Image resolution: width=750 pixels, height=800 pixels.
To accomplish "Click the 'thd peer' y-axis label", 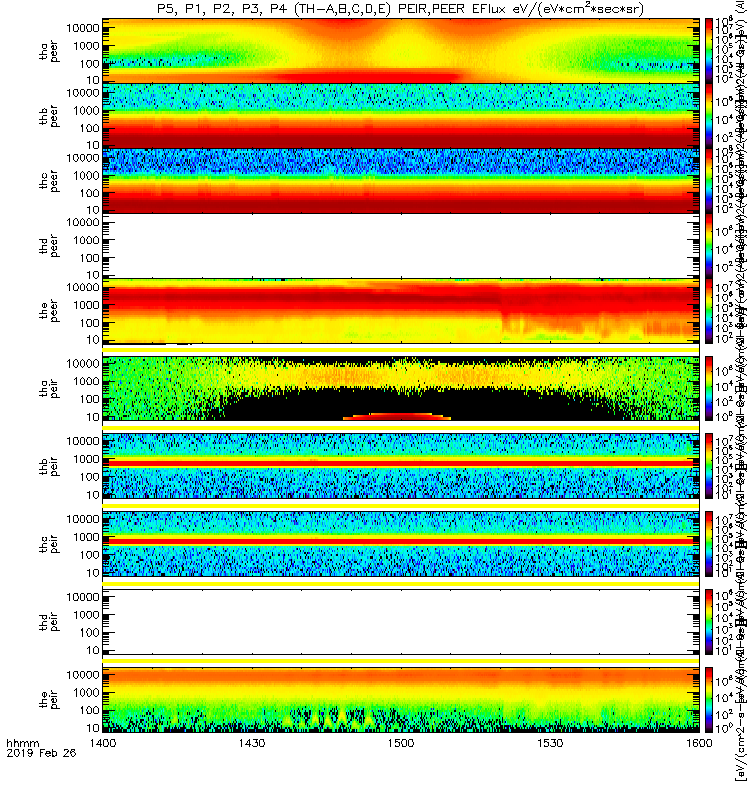I will [x=49, y=246].
